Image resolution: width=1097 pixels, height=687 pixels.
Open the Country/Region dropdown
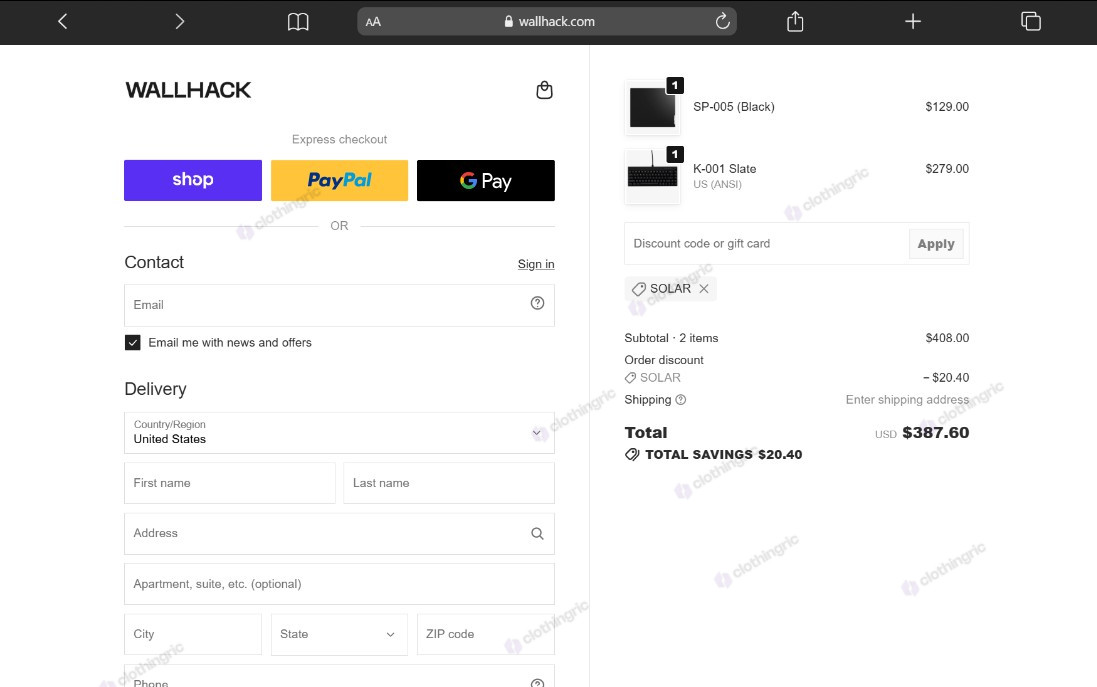[339, 432]
